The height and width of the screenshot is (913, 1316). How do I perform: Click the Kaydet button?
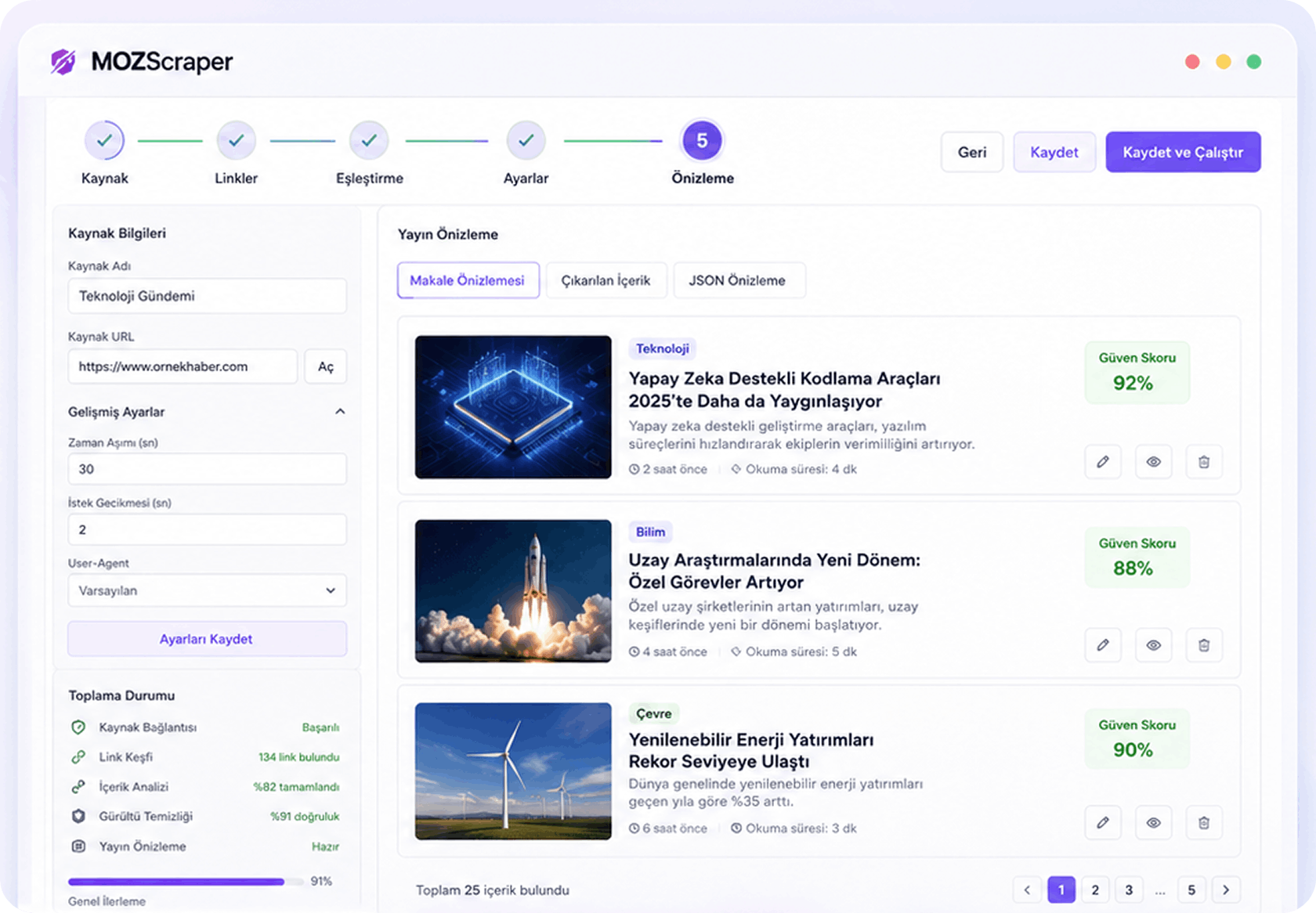click(x=1054, y=152)
